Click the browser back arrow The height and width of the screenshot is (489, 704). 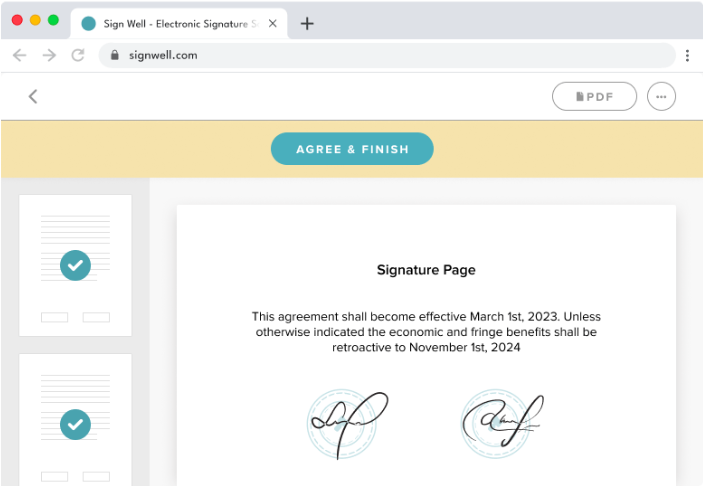[x=19, y=55]
